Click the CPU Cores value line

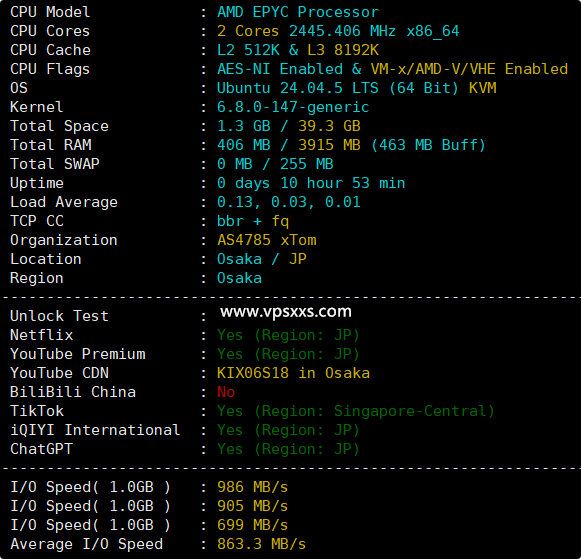[338, 31]
